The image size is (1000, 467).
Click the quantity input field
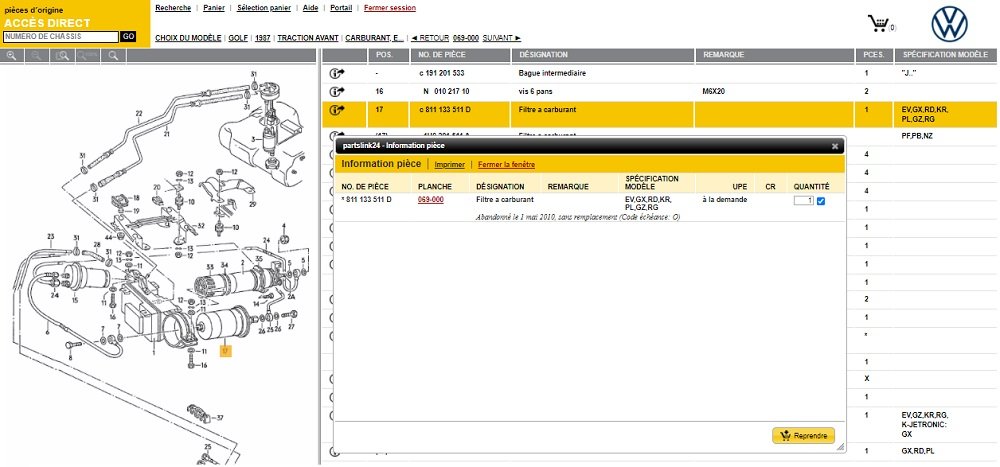tap(804, 200)
